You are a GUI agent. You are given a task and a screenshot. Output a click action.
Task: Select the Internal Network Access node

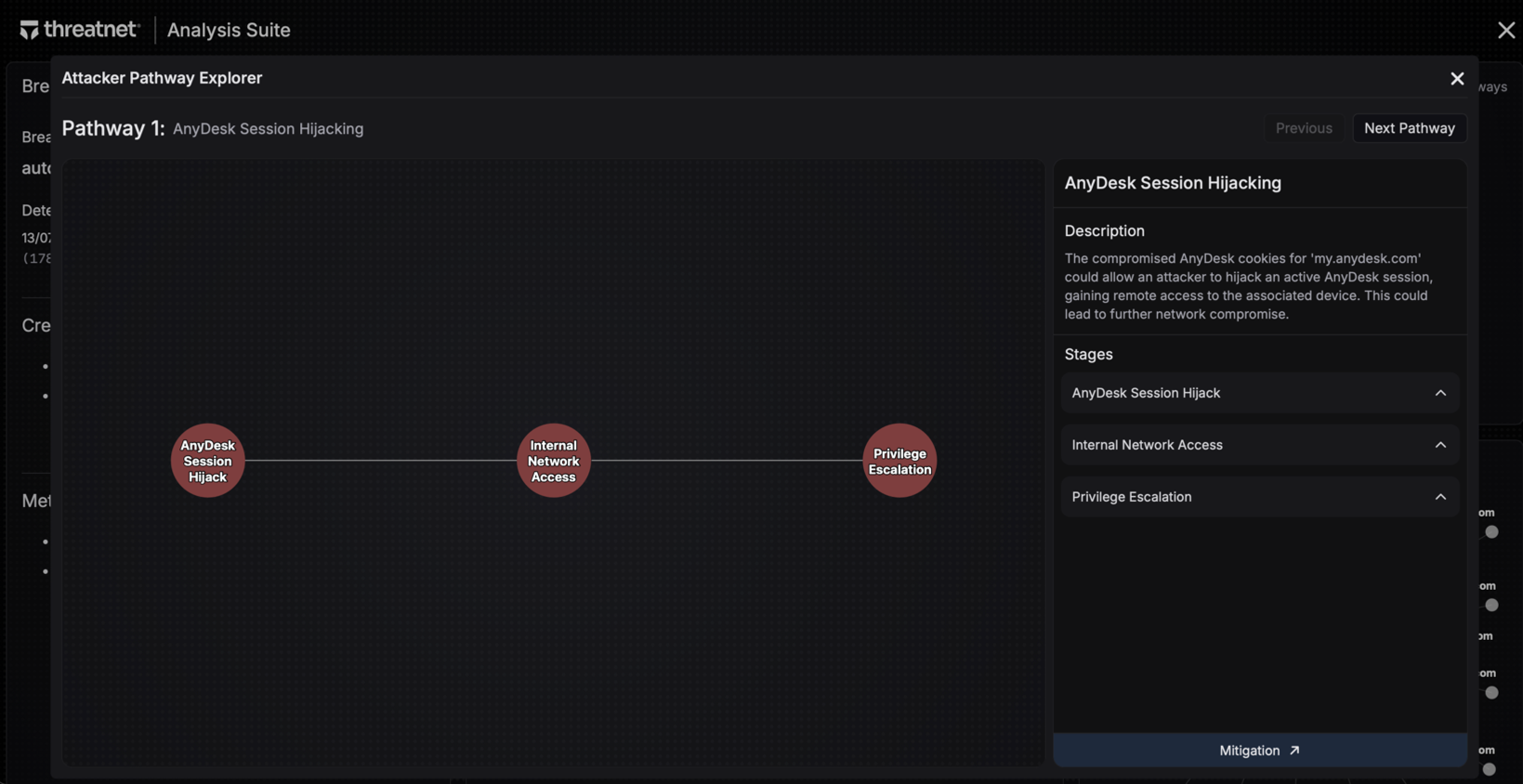tap(554, 461)
